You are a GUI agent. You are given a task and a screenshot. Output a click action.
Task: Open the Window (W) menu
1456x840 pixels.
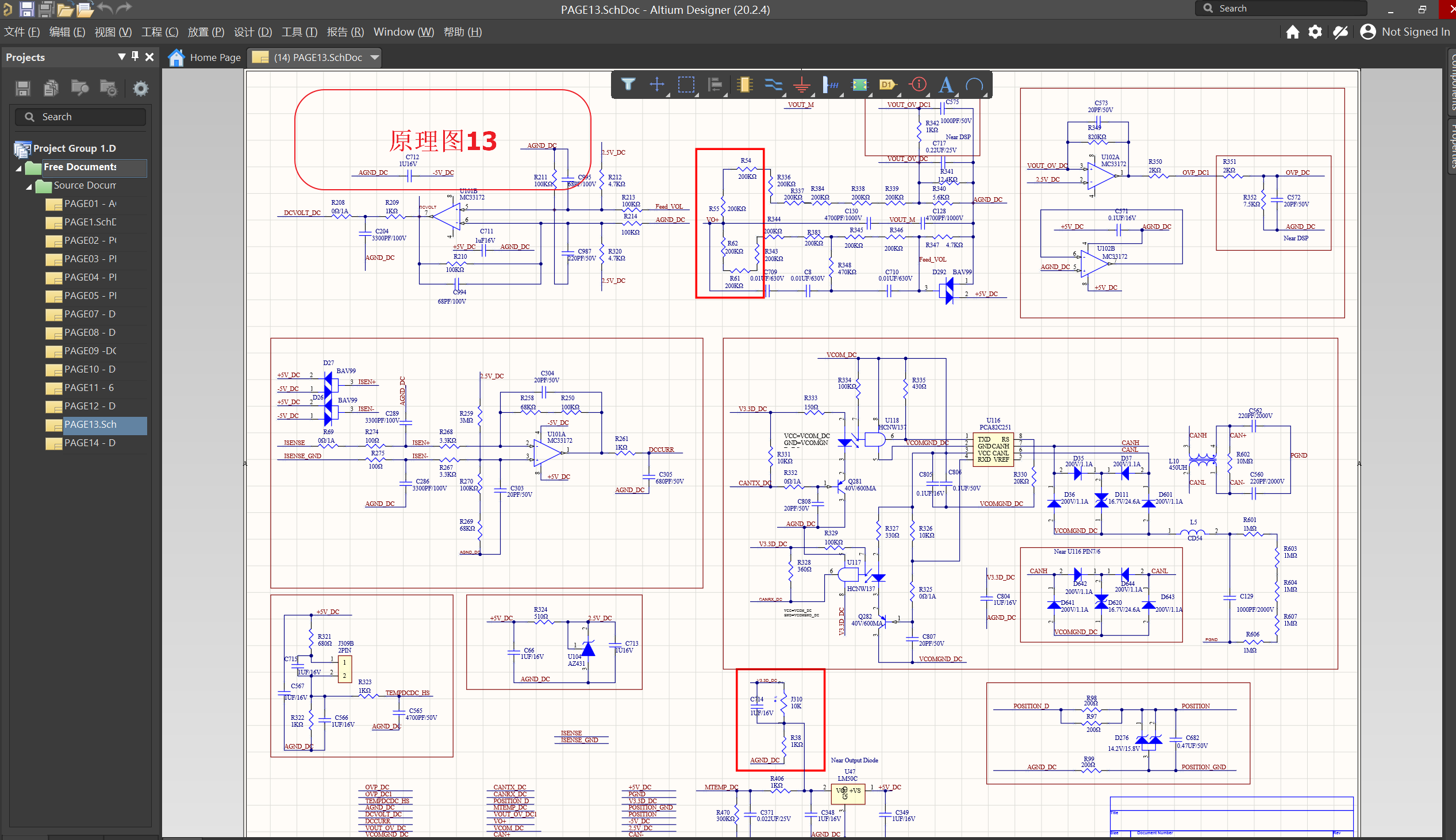coord(404,32)
